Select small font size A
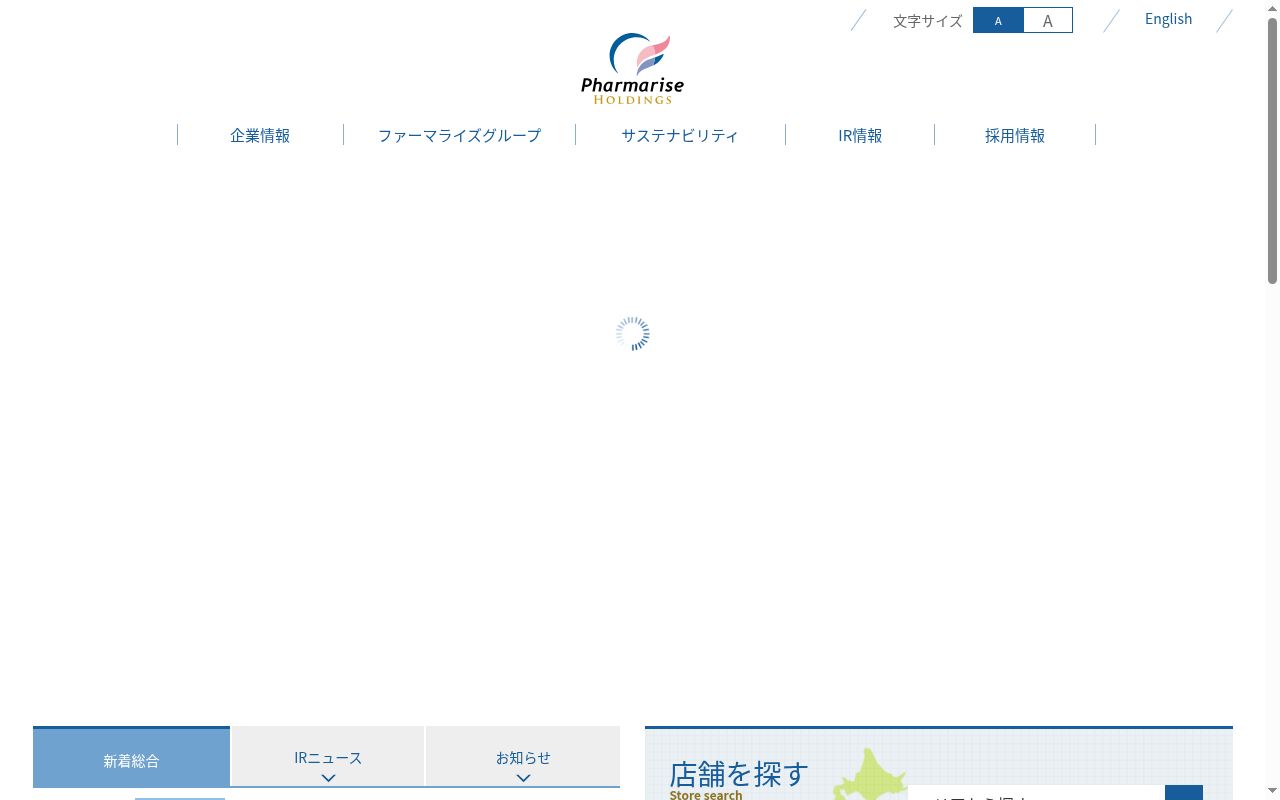The image size is (1280, 800). [998, 20]
